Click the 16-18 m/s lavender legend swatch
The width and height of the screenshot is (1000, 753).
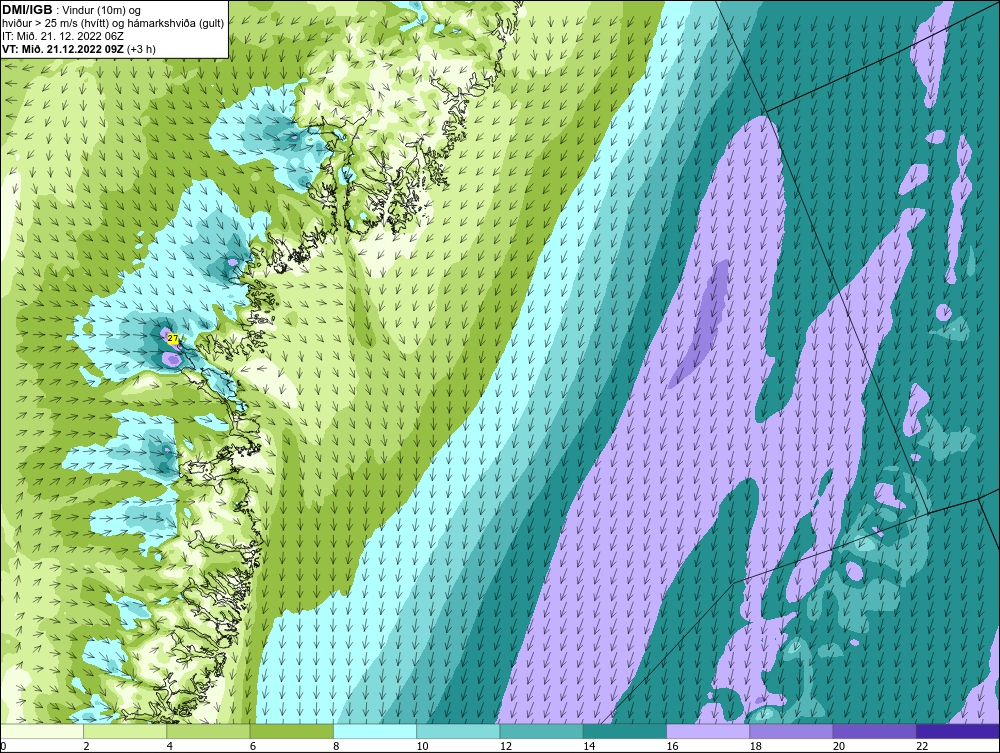click(708, 731)
